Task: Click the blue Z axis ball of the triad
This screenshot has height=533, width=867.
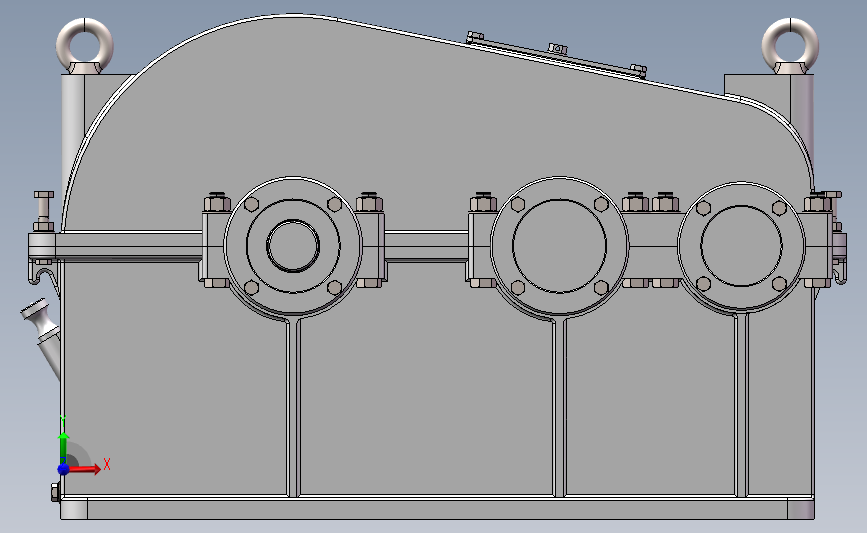Action: tap(64, 469)
